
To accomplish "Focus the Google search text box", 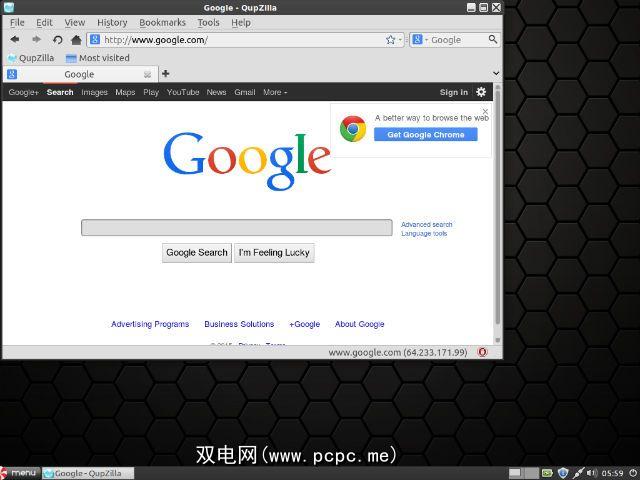I will pos(237,227).
